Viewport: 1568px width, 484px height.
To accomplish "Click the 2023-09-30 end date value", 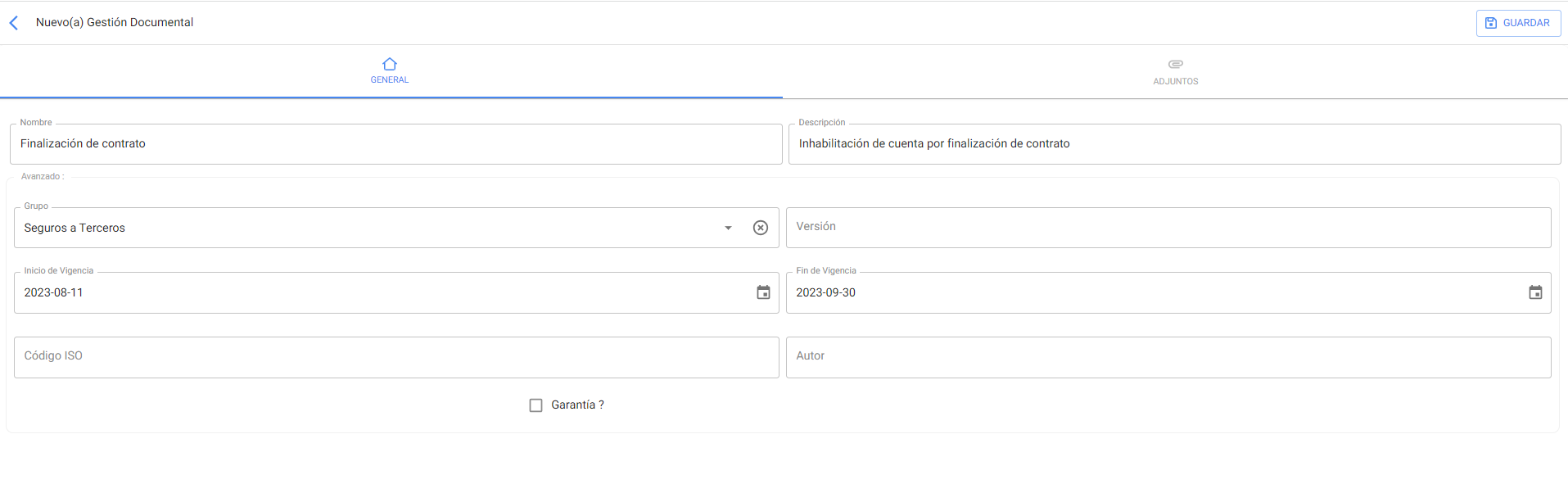I will (825, 293).
